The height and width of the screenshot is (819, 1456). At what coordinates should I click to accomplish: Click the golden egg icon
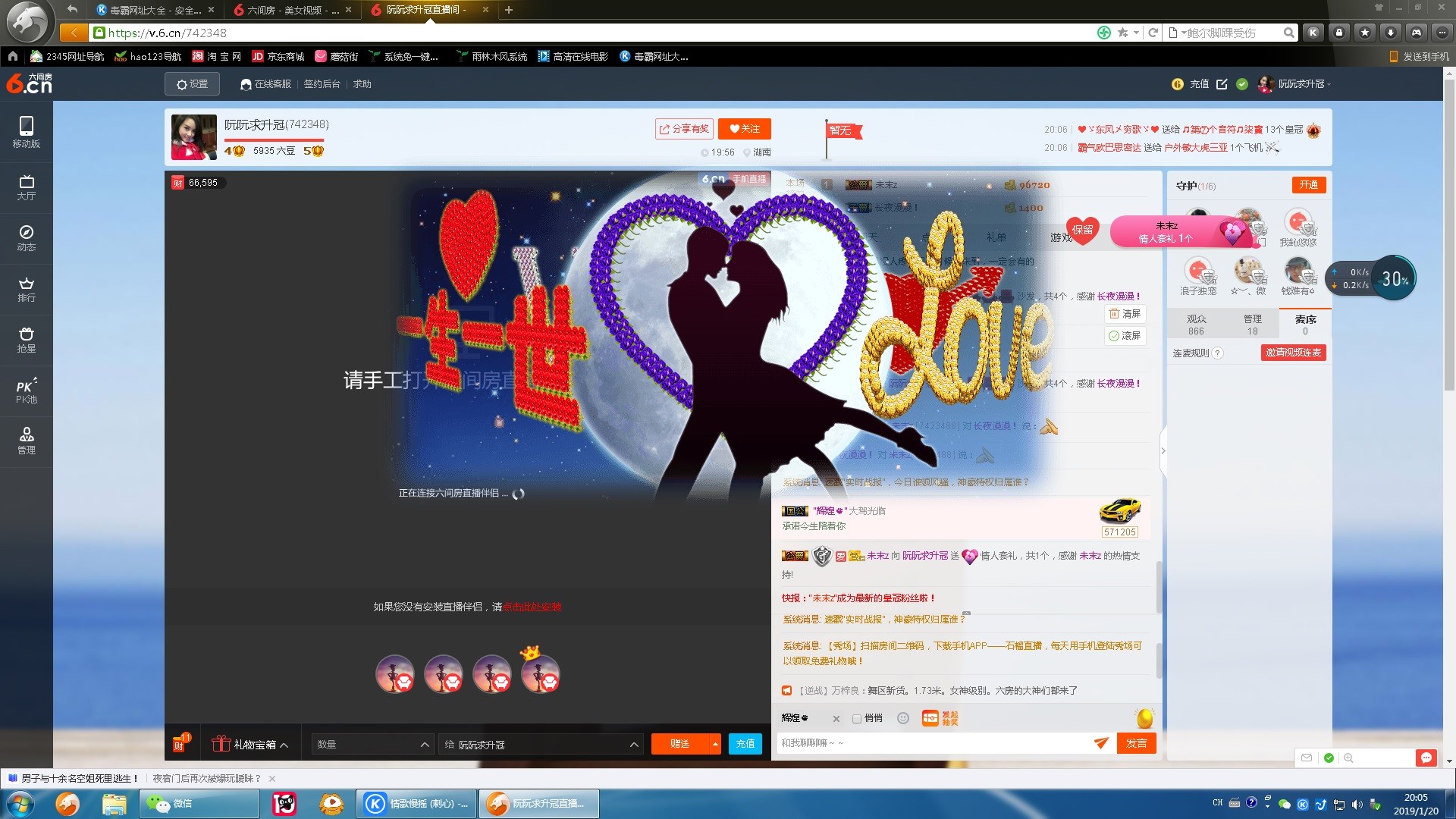pyautogui.click(x=1144, y=717)
